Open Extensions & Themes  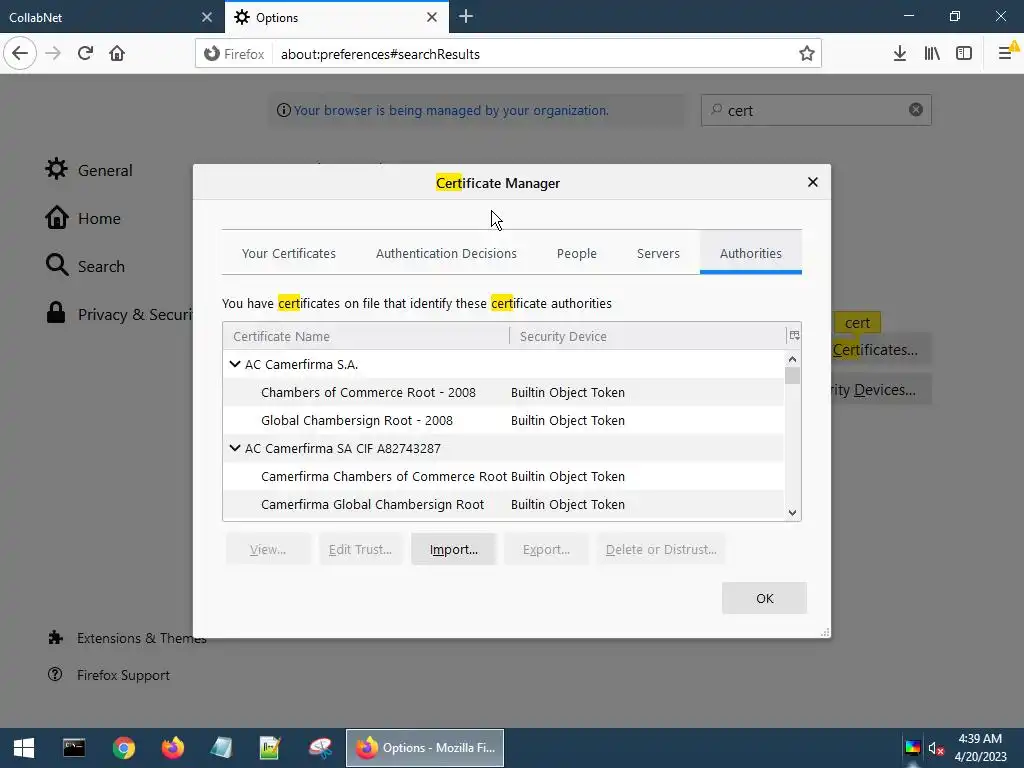[127, 638]
